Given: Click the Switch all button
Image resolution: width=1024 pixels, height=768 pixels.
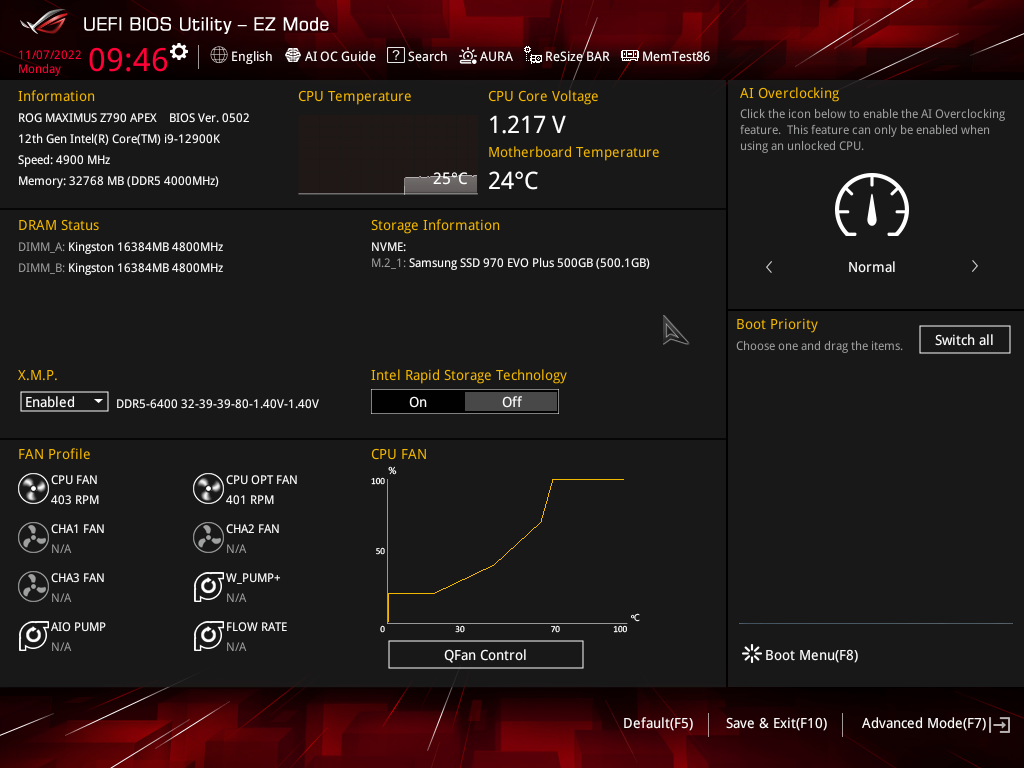Looking at the screenshot, I should tap(964, 340).
